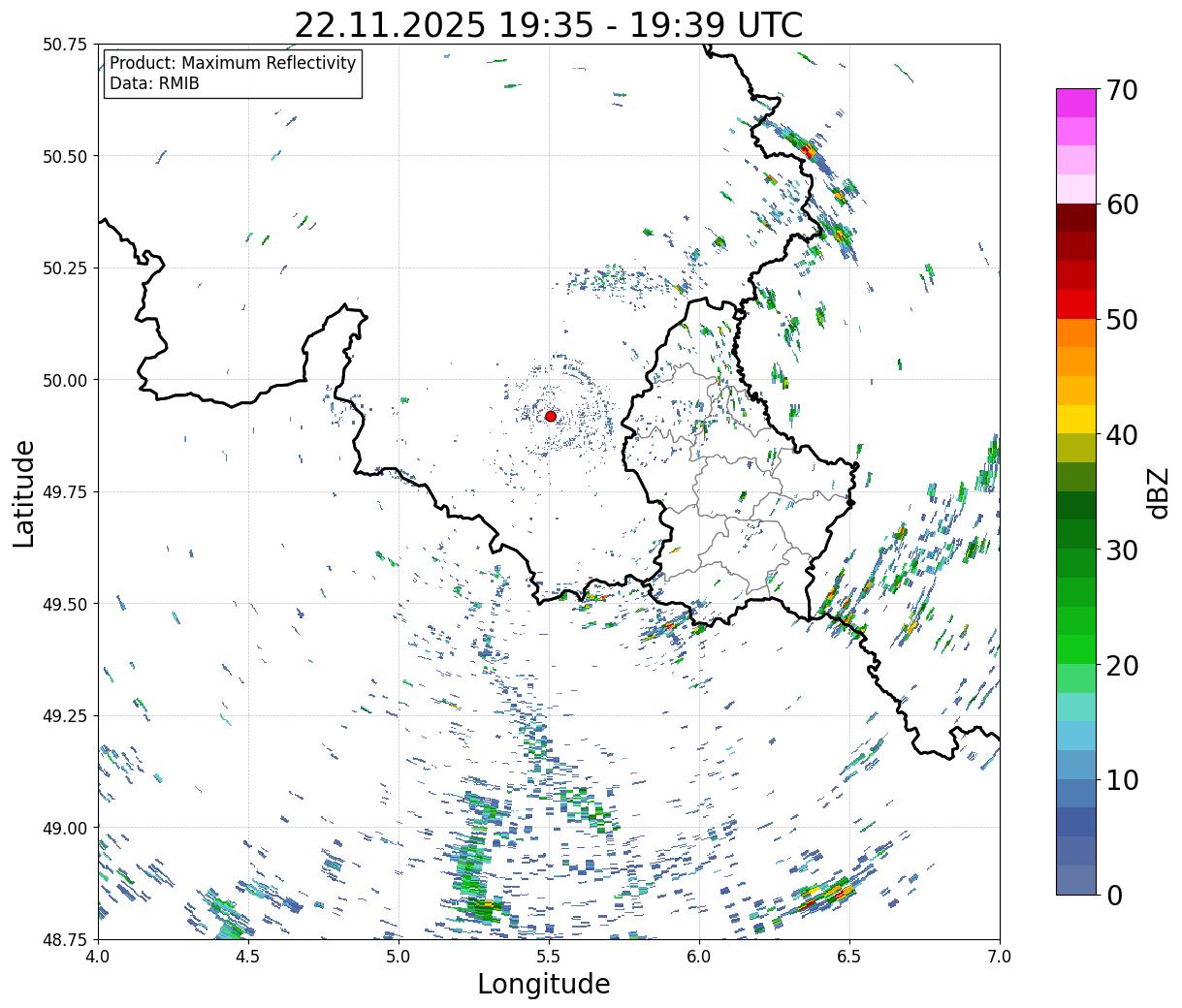
Task: Click the longitude tick label '4.0'
Action: click(x=98, y=957)
